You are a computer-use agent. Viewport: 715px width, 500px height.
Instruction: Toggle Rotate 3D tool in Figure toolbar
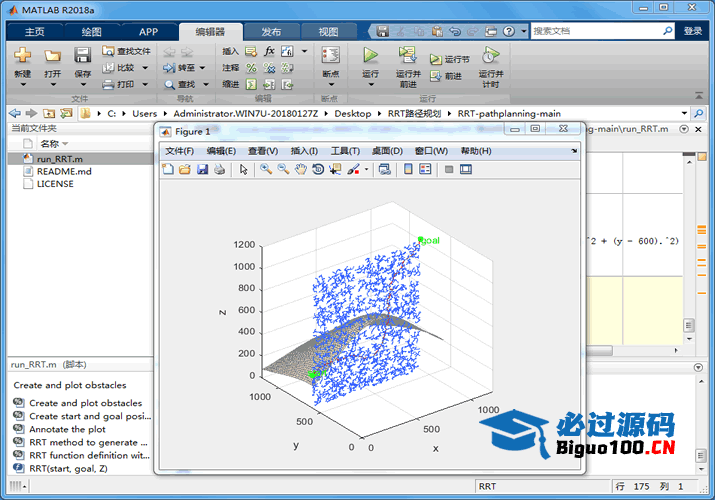click(x=318, y=170)
